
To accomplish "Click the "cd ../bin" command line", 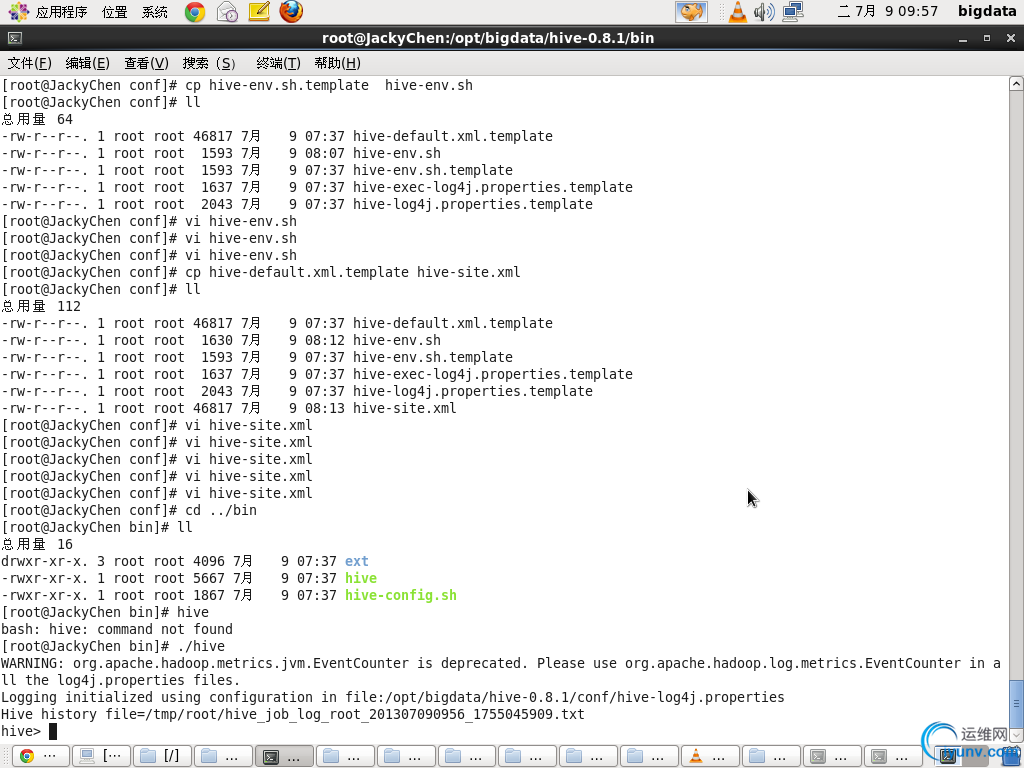I will (x=221, y=511).
